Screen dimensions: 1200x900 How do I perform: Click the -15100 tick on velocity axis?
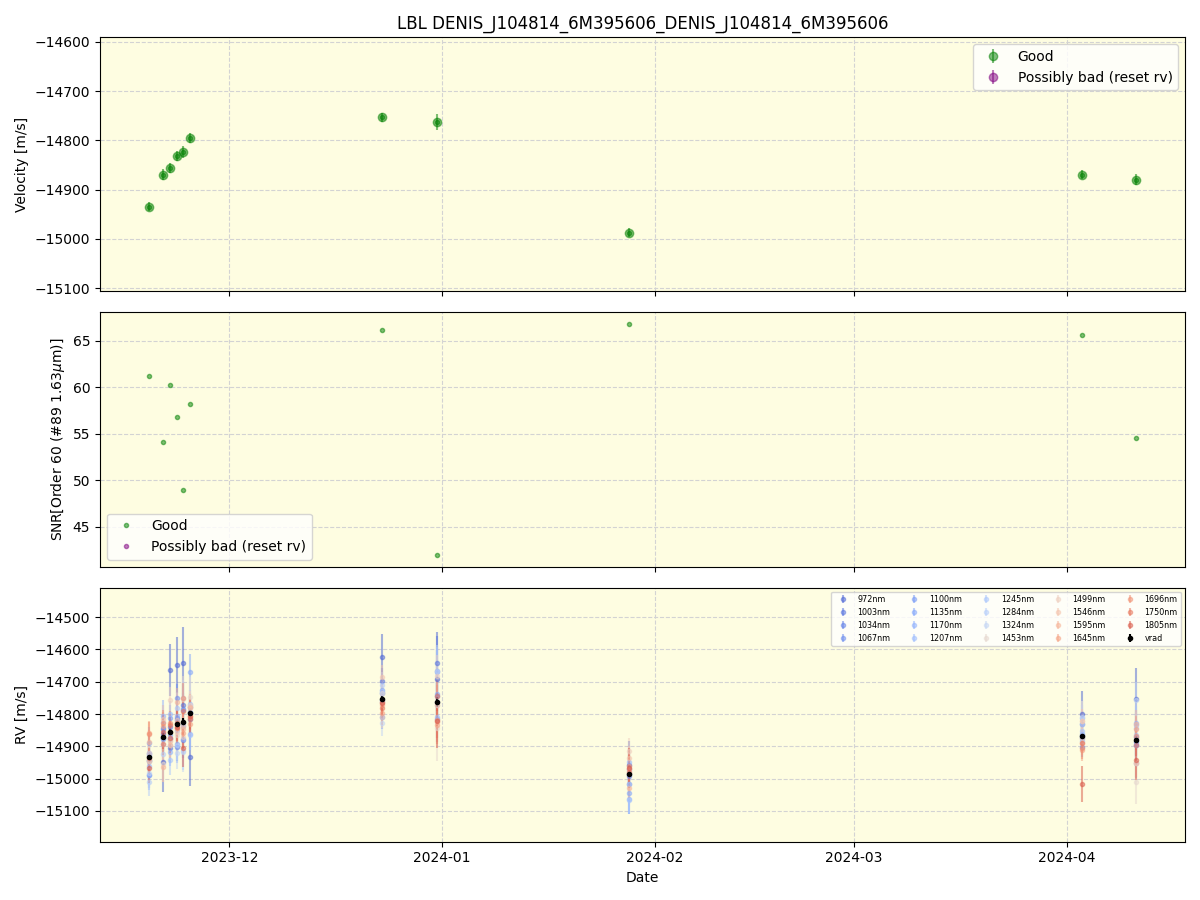tap(63, 289)
